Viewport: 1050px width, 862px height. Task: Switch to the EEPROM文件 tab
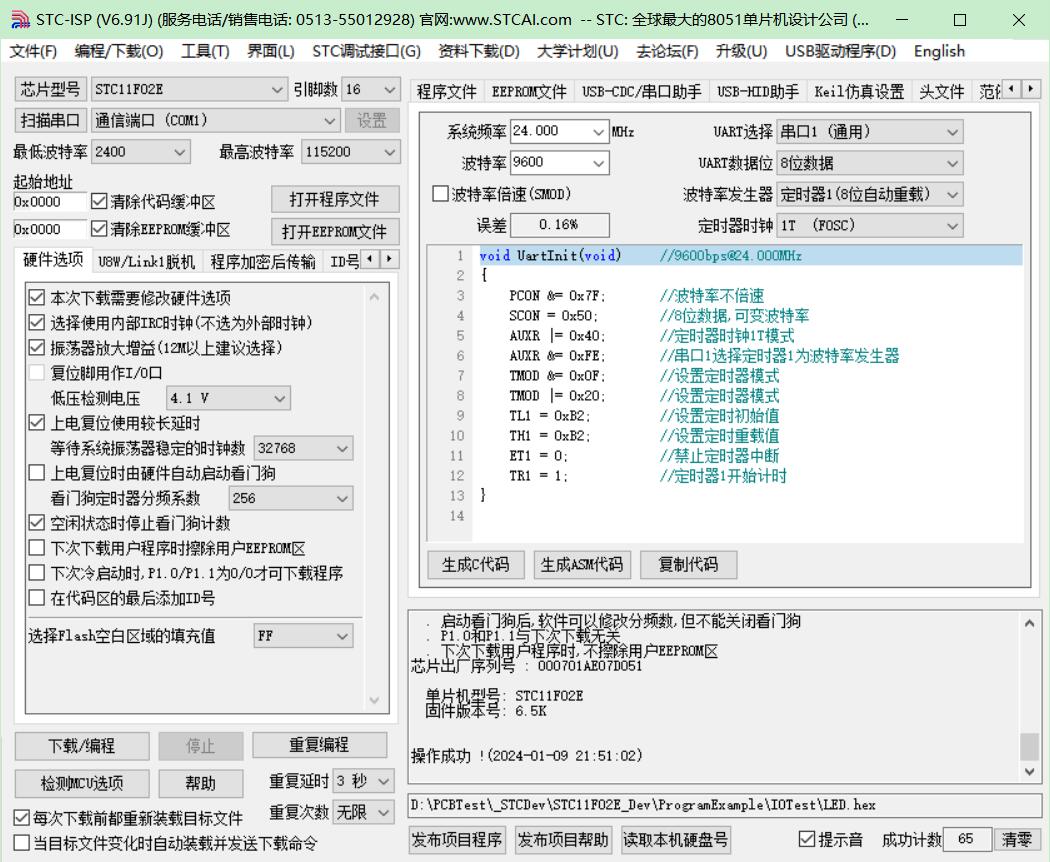coord(529,91)
